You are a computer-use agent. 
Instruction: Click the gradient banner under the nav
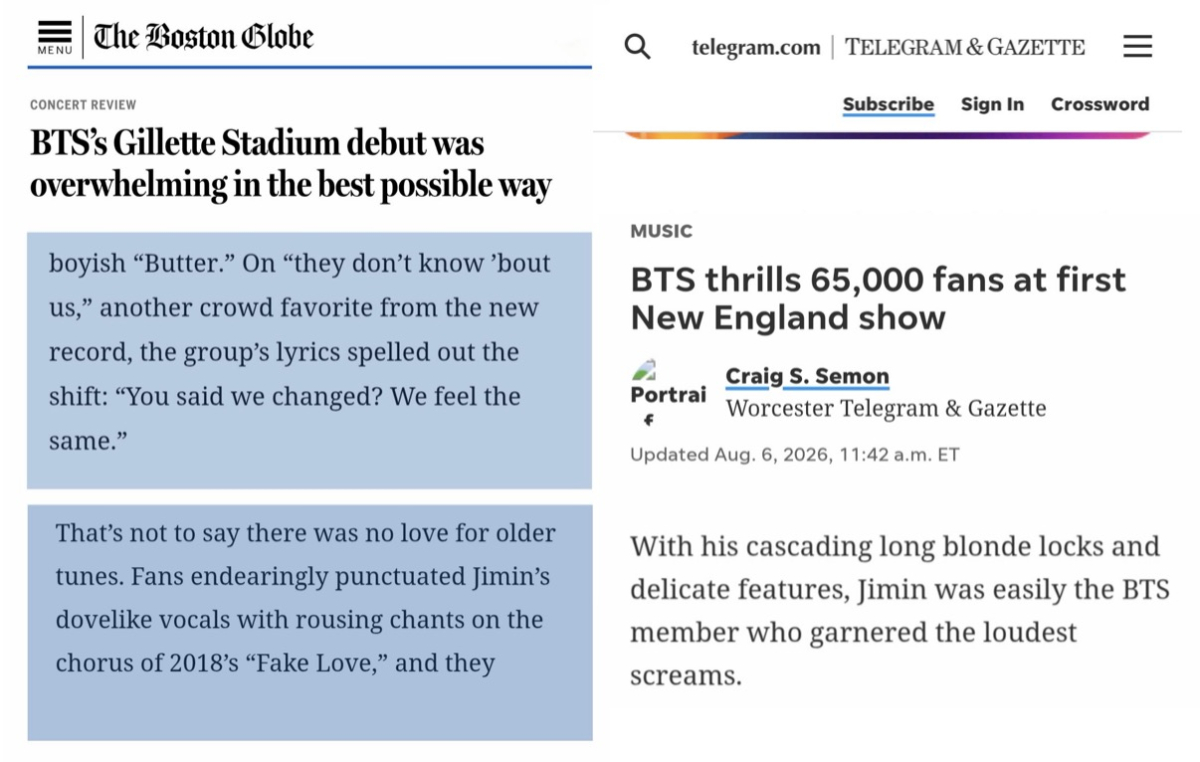click(x=888, y=134)
